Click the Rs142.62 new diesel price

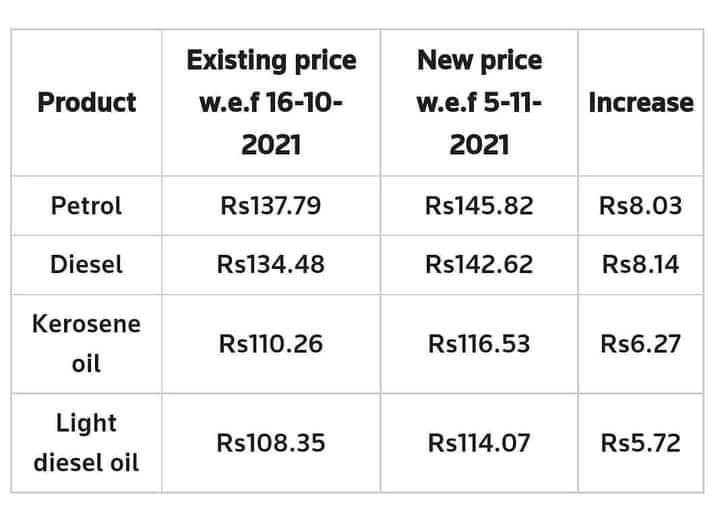[479, 265]
